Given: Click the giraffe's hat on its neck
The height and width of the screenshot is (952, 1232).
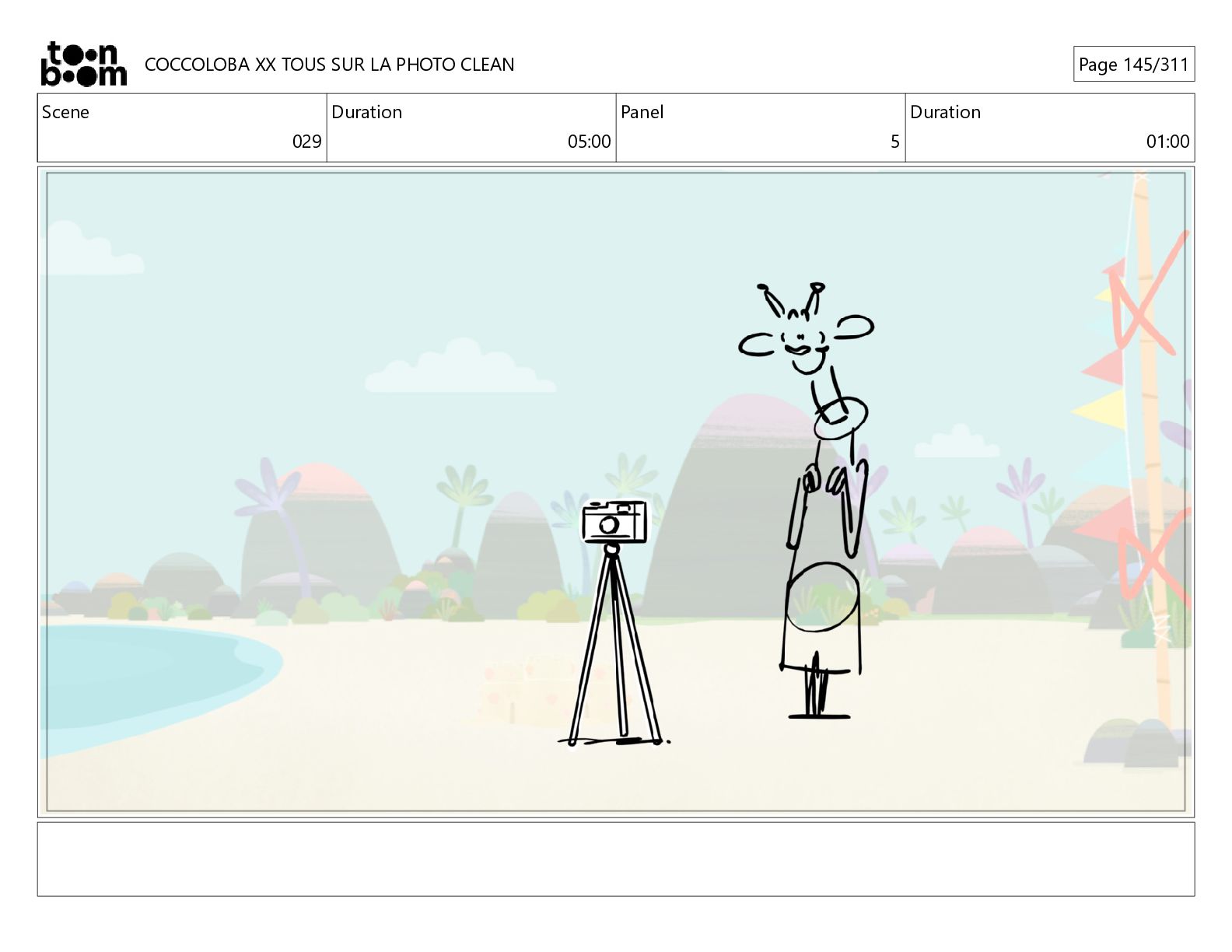Looking at the screenshot, I should [x=841, y=418].
